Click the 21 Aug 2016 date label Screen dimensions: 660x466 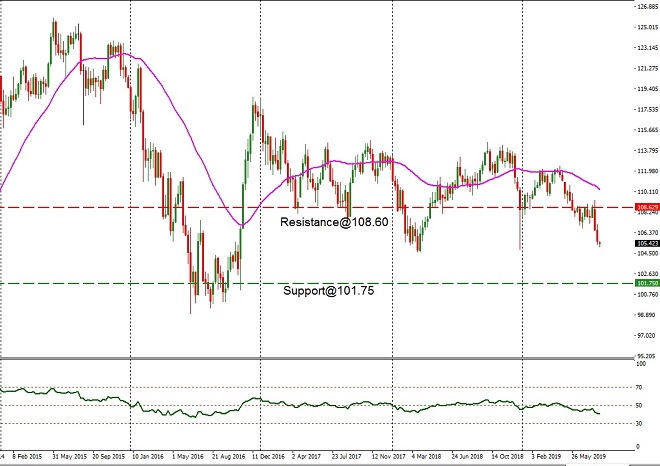(228, 456)
